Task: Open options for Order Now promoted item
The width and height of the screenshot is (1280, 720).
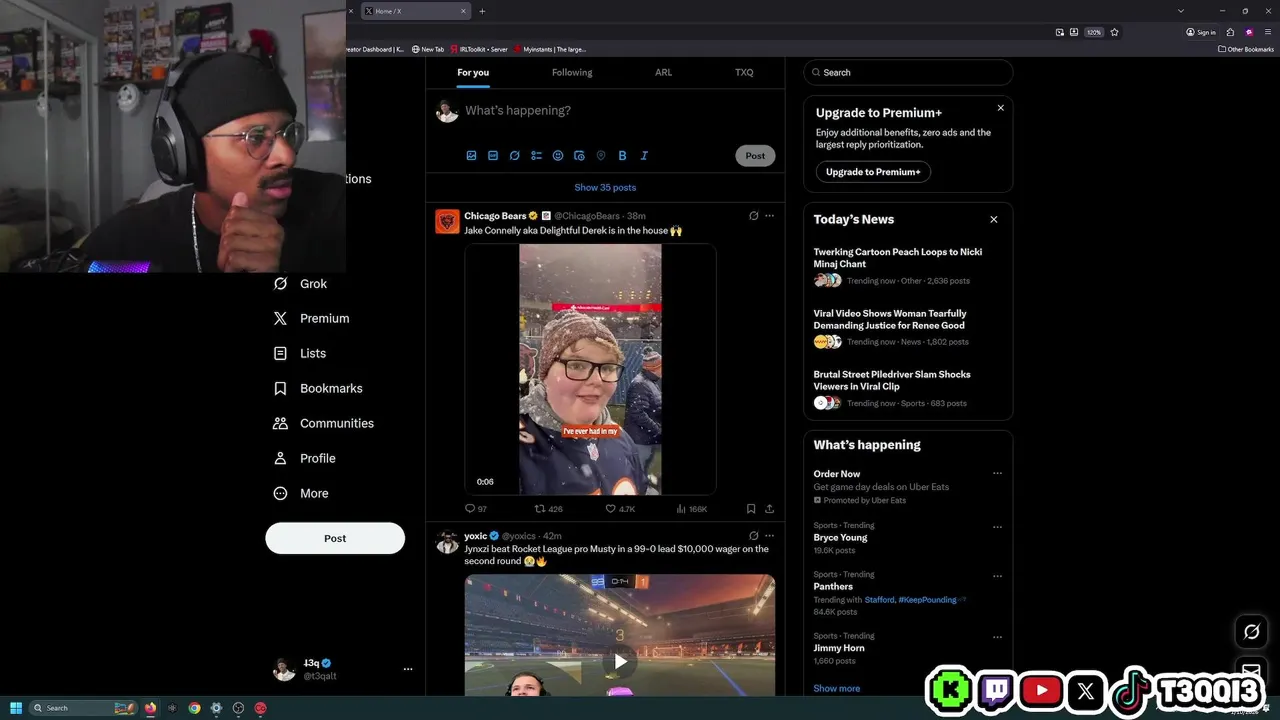Action: pos(997,474)
